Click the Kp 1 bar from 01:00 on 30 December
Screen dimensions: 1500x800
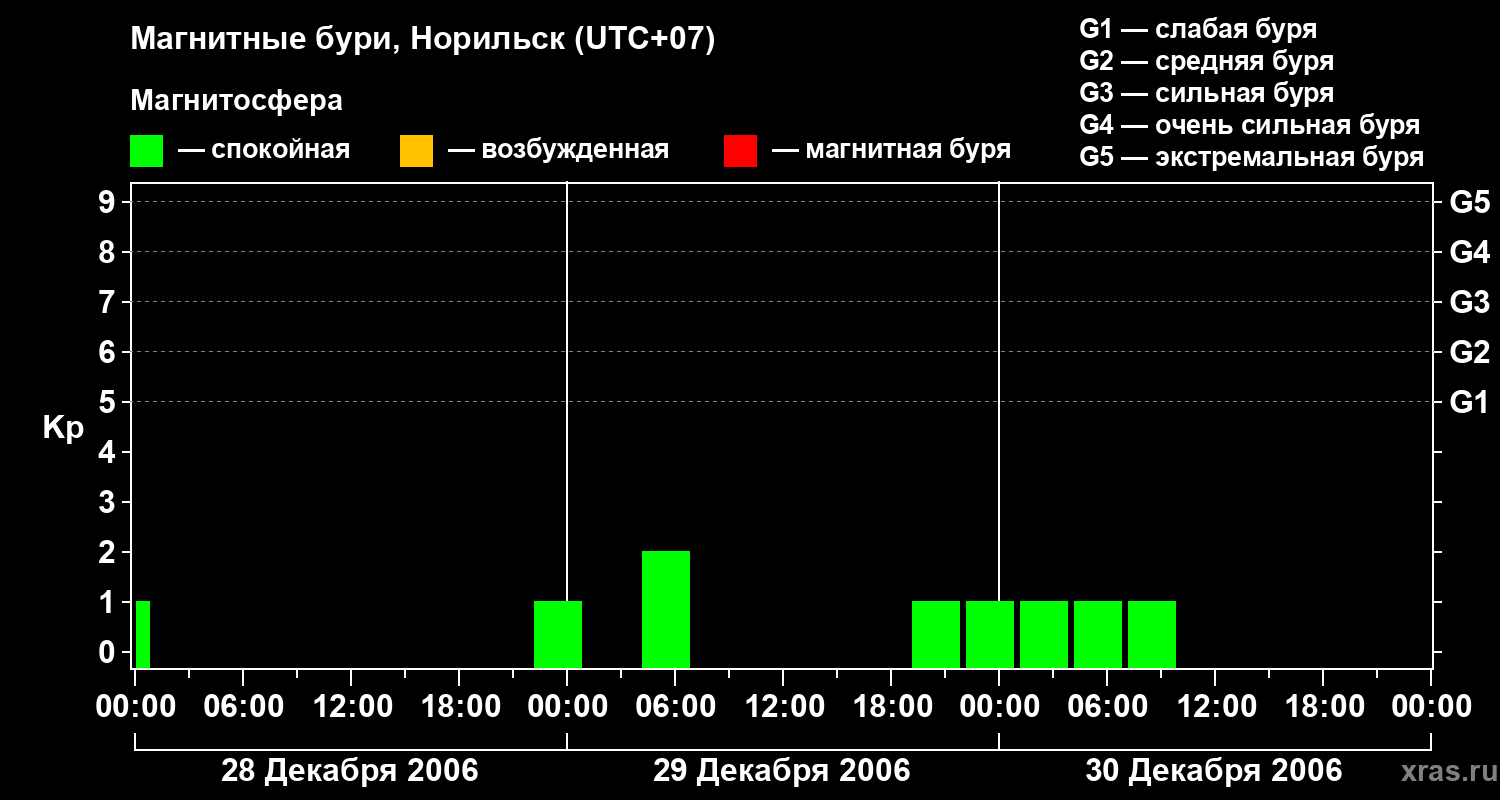[1044, 634]
